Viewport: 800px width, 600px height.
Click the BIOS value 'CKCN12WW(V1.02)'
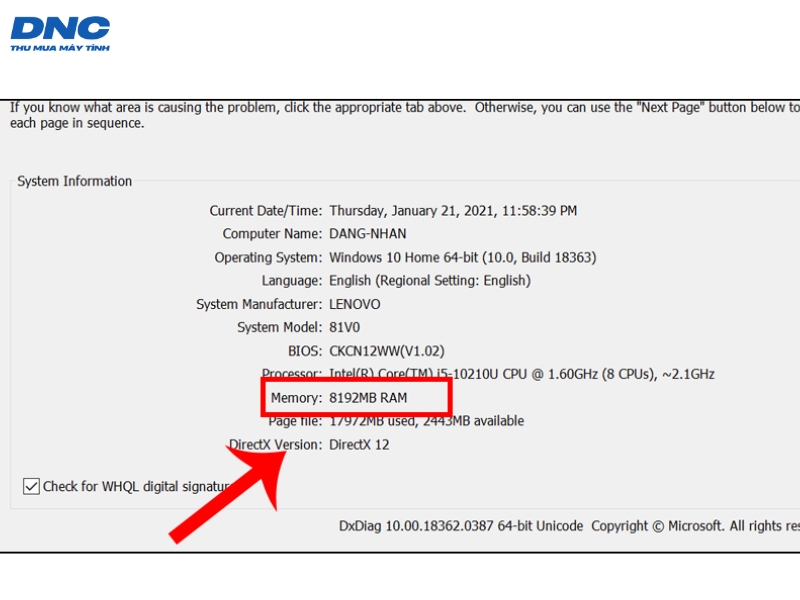tap(387, 351)
